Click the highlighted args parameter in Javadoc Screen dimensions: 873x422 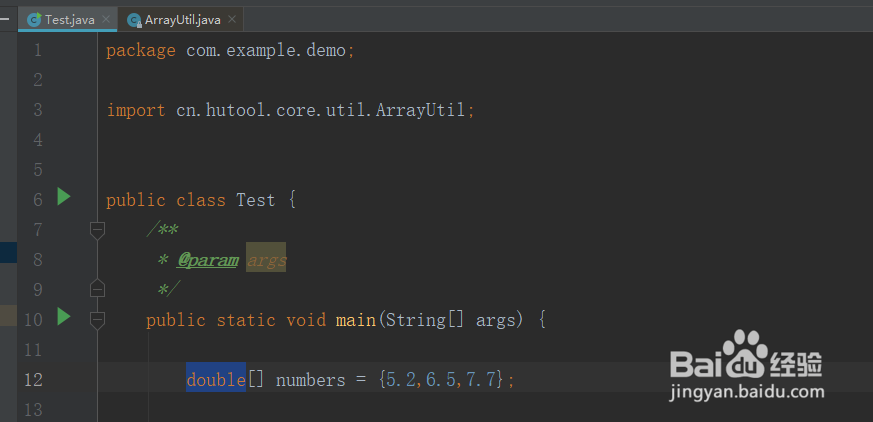pyautogui.click(x=266, y=260)
